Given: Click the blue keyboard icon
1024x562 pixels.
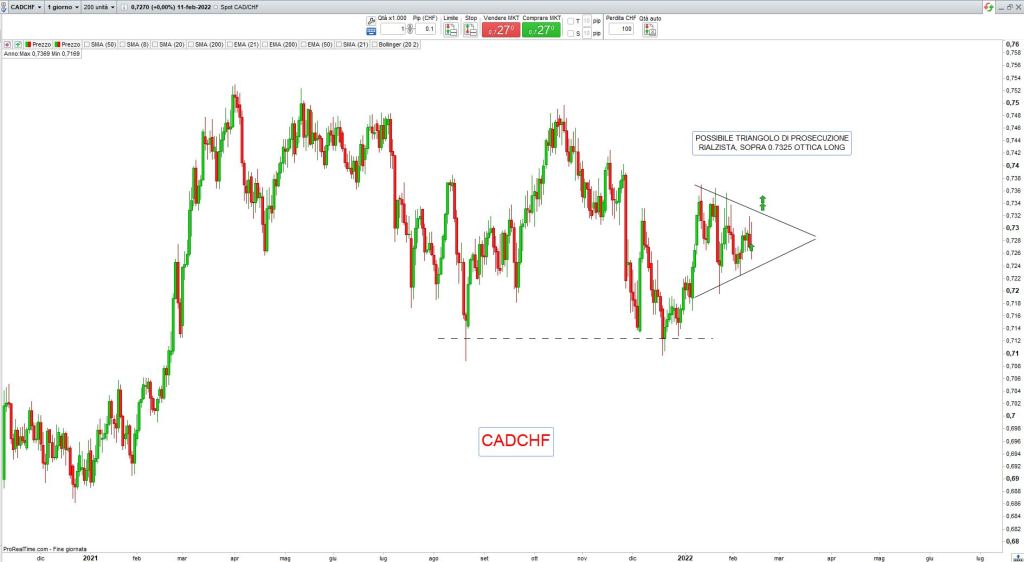Looking at the screenshot, I should pos(371,31).
